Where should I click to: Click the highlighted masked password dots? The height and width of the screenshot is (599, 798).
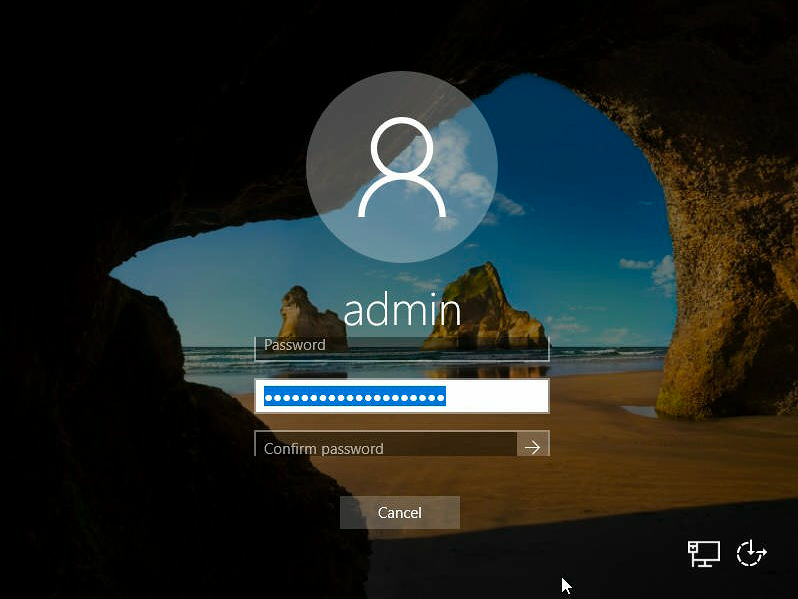(x=354, y=397)
